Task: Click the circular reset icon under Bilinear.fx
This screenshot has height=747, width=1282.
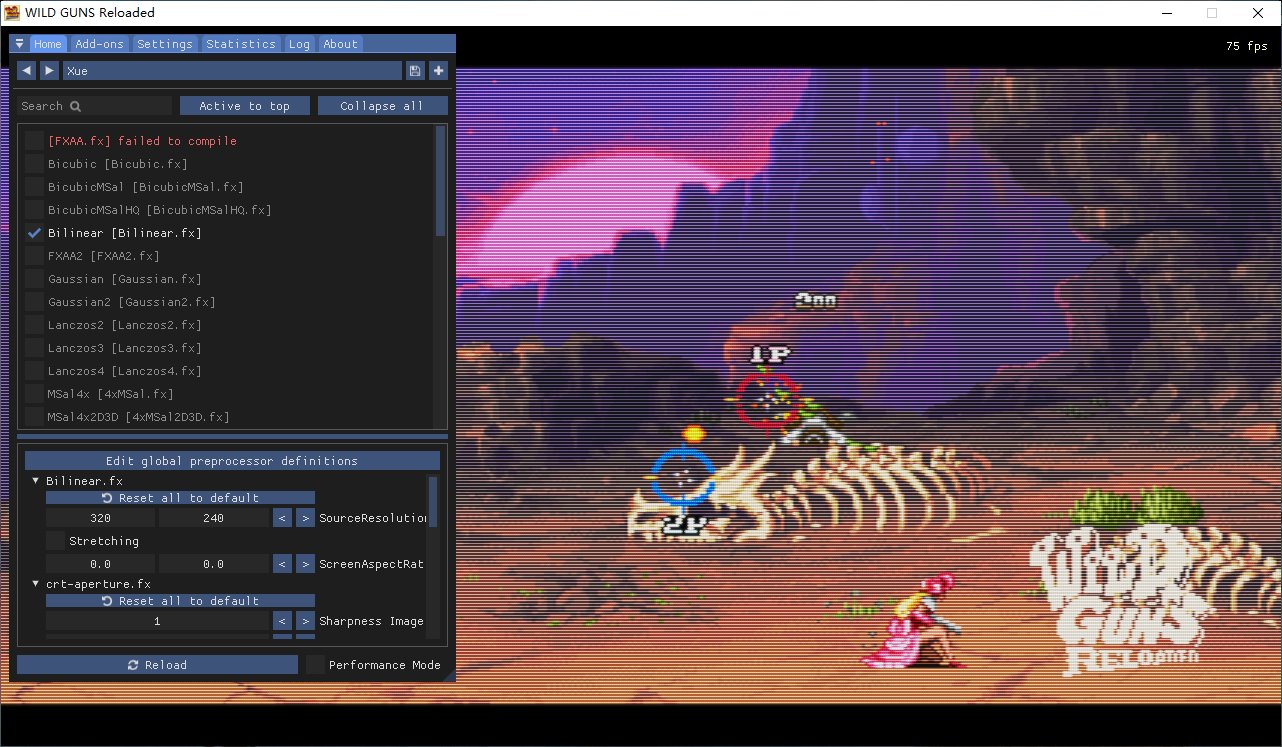Action: click(x=107, y=497)
